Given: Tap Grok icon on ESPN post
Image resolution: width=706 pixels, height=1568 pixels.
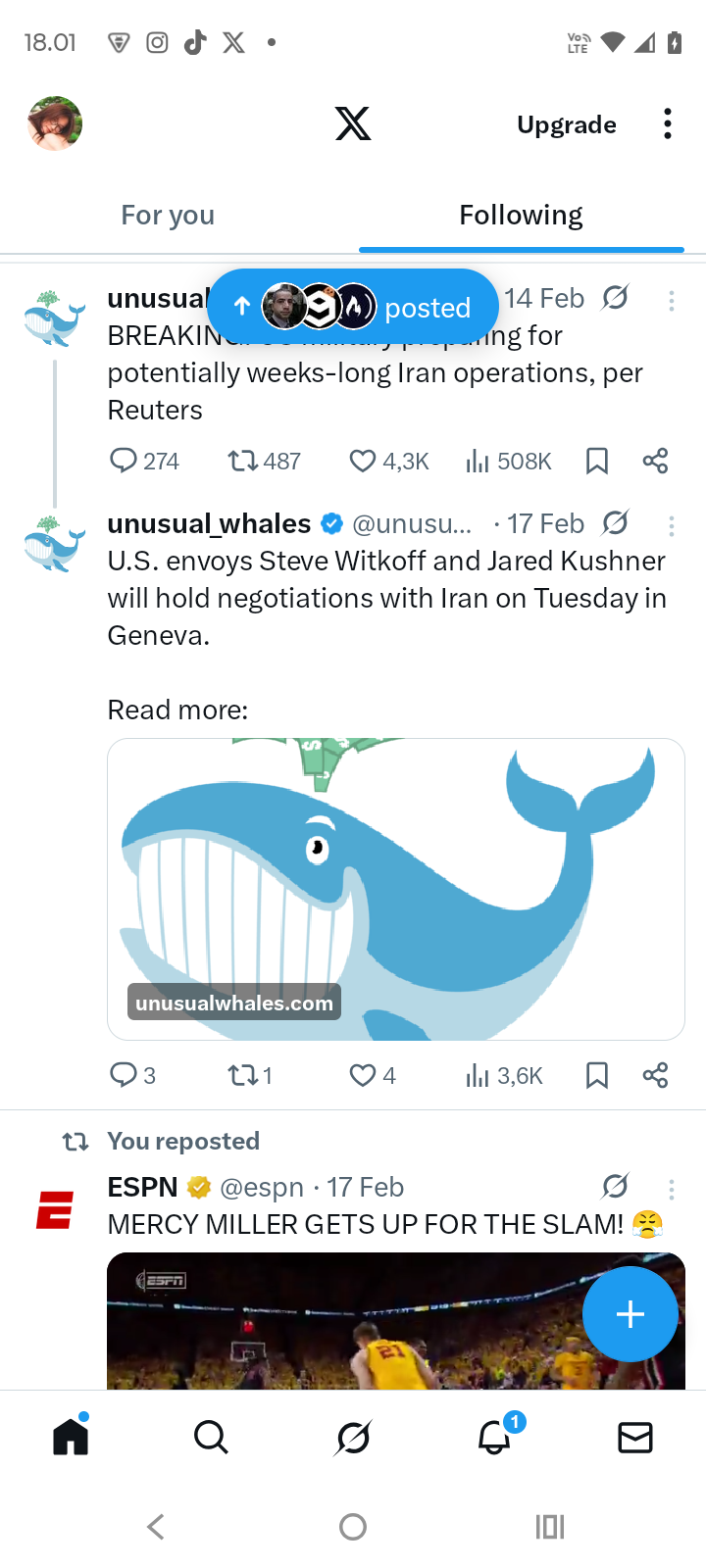Looking at the screenshot, I should (x=615, y=1187).
